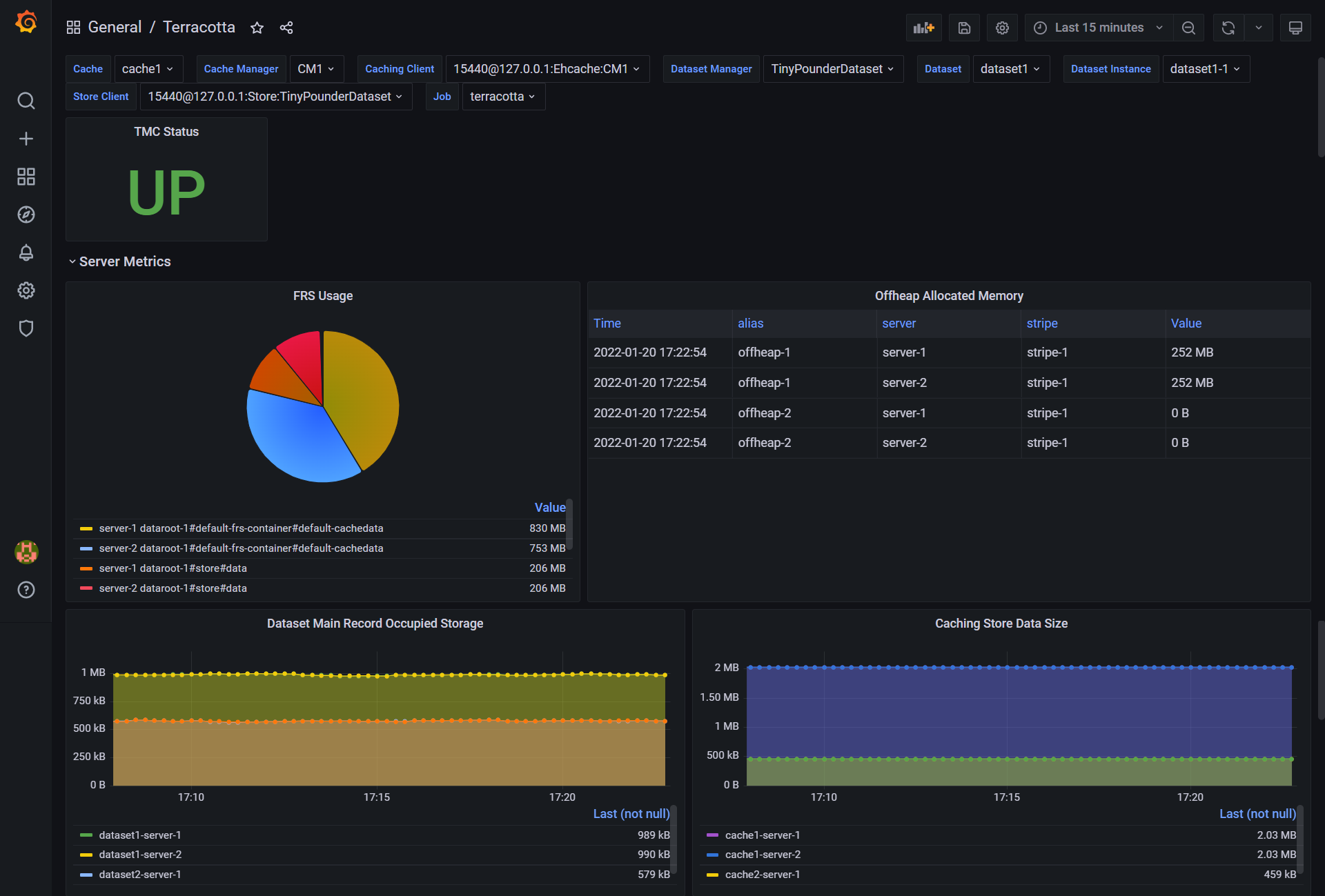
Task: Refresh the dashboard
Action: [1228, 28]
